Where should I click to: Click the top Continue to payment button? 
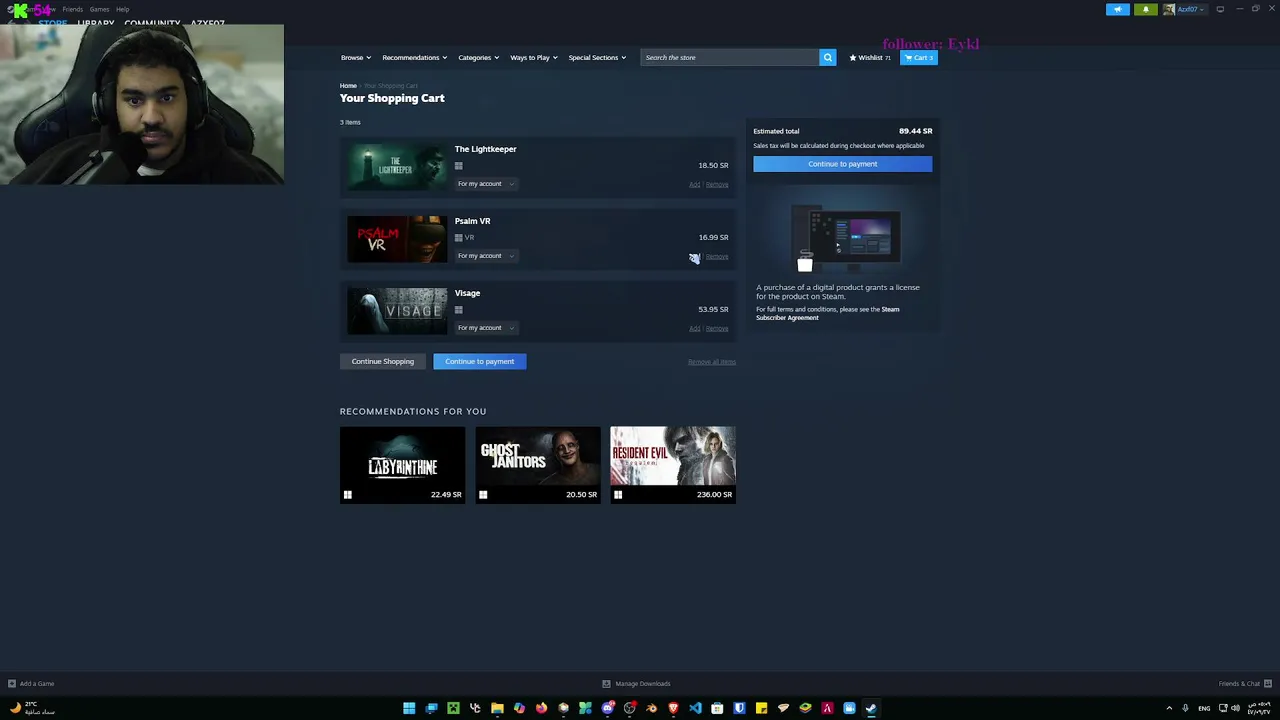click(x=842, y=164)
